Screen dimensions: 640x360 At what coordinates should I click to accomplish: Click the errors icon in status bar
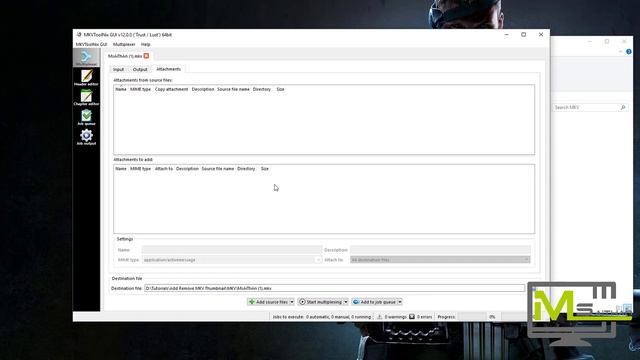(412, 317)
